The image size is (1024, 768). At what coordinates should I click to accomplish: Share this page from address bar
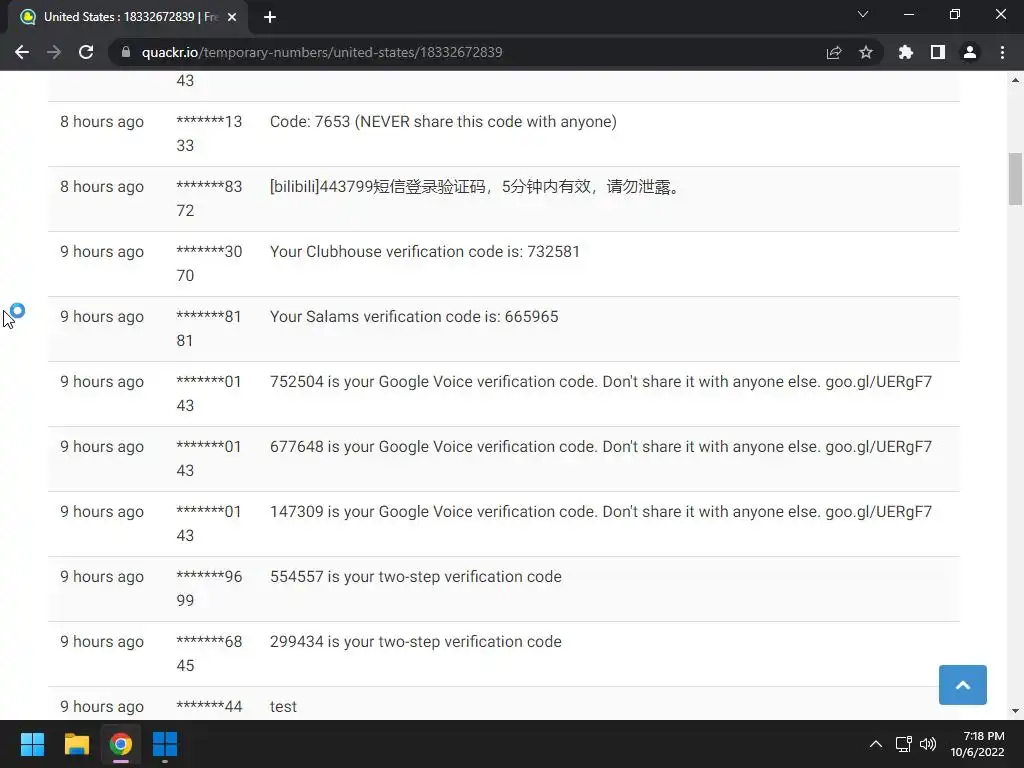tap(834, 52)
